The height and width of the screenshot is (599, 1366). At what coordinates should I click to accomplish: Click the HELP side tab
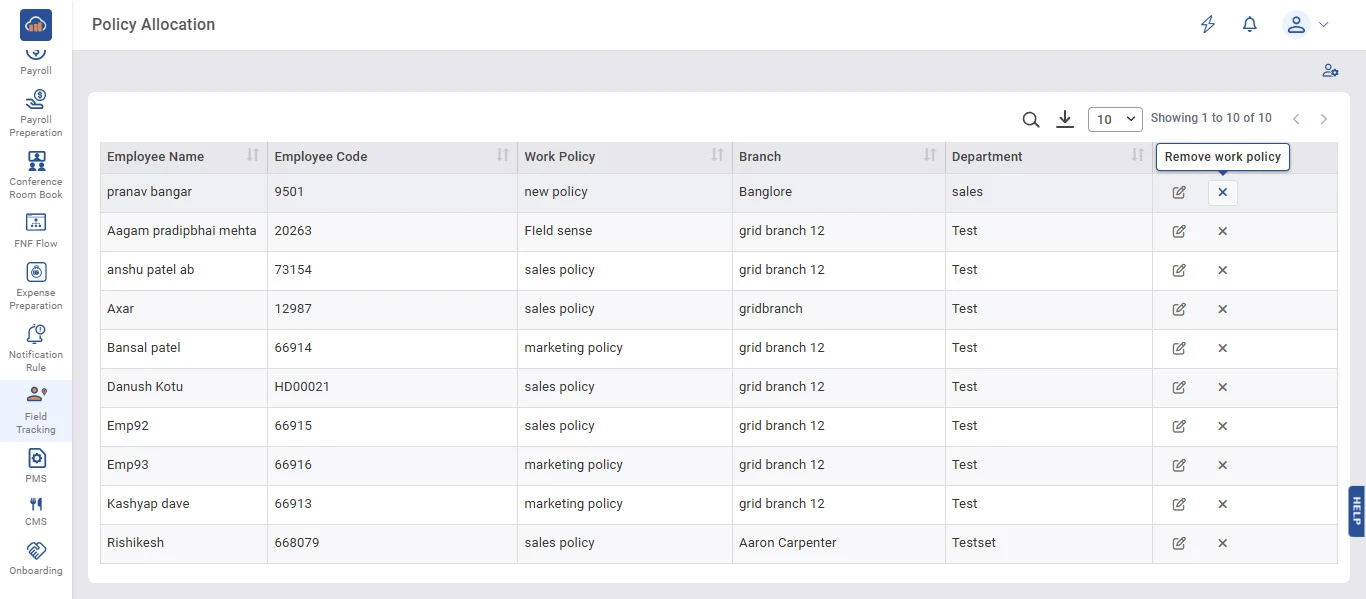(1356, 511)
